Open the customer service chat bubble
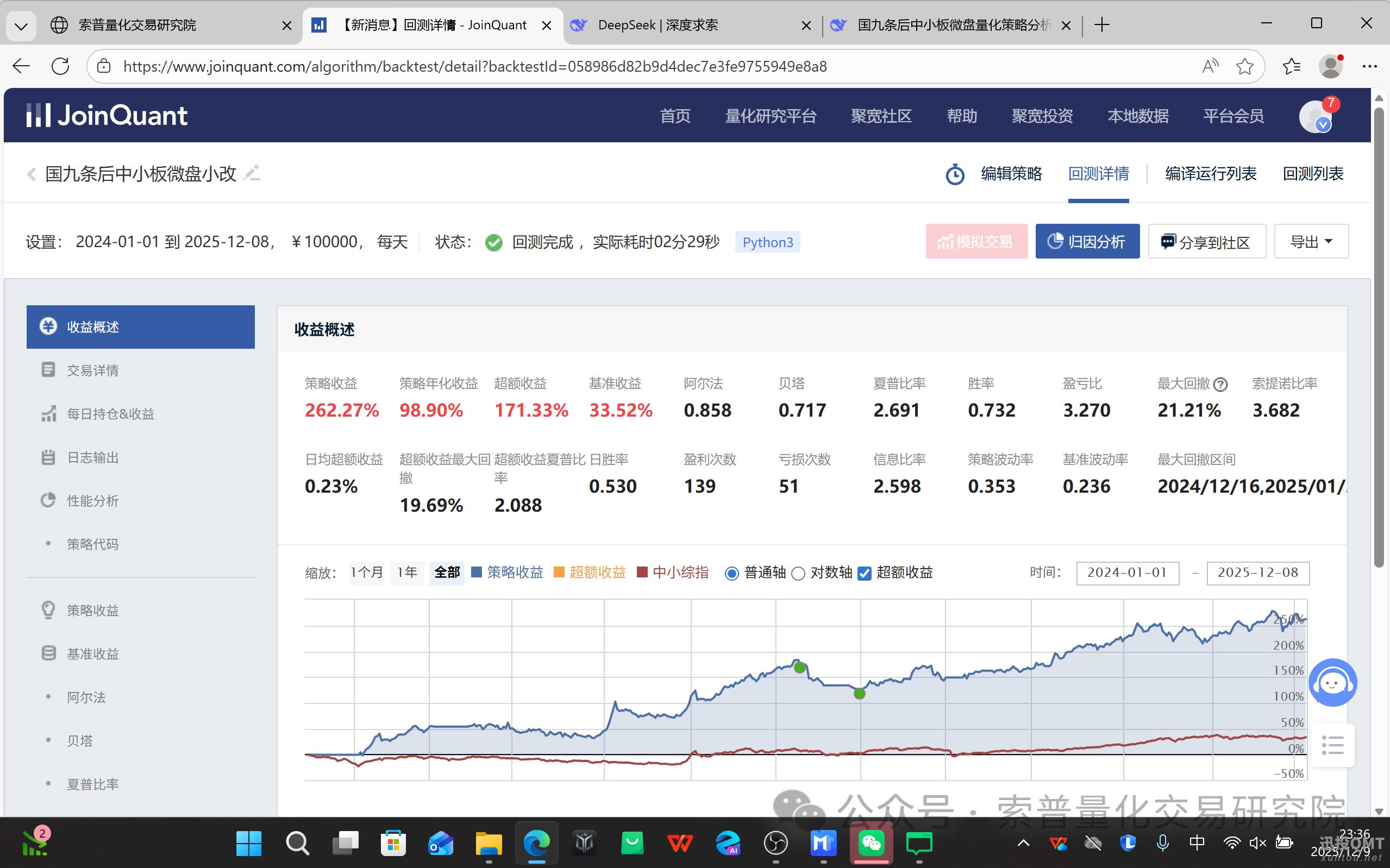The image size is (1390, 868). click(x=1332, y=682)
